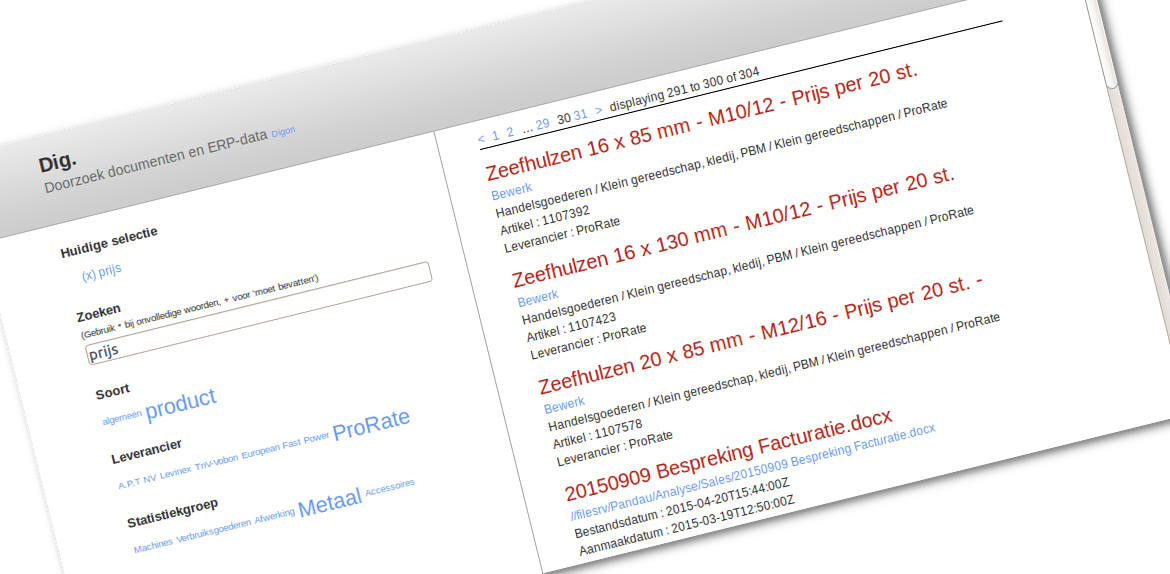
Task: Select text 'Artikel : 1107392'
Action: (x=545, y=220)
